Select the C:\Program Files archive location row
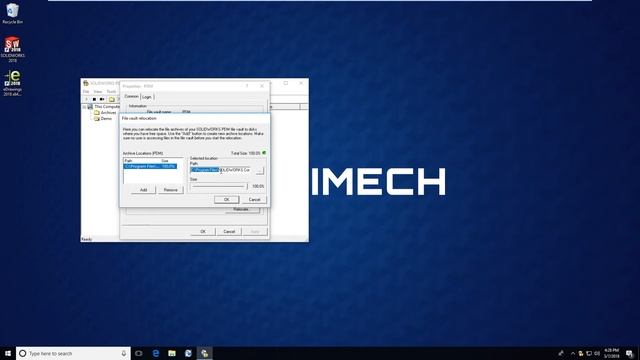The height and width of the screenshot is (360, 640). (x=151, y=167)
